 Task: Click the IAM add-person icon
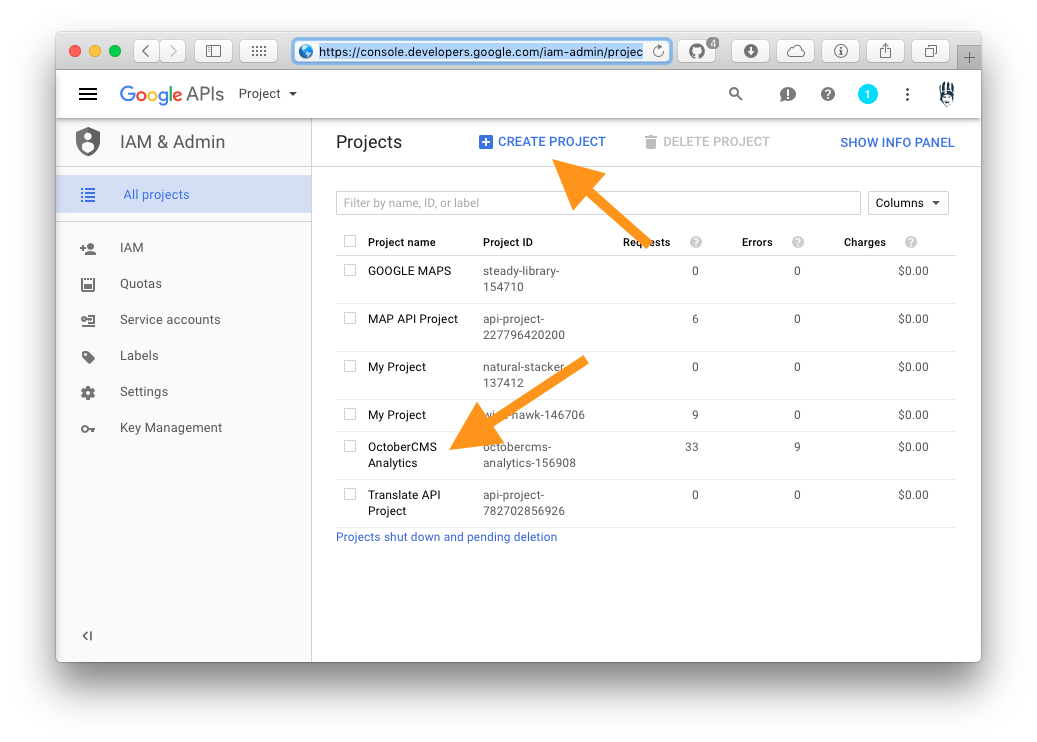click(88, 248)
